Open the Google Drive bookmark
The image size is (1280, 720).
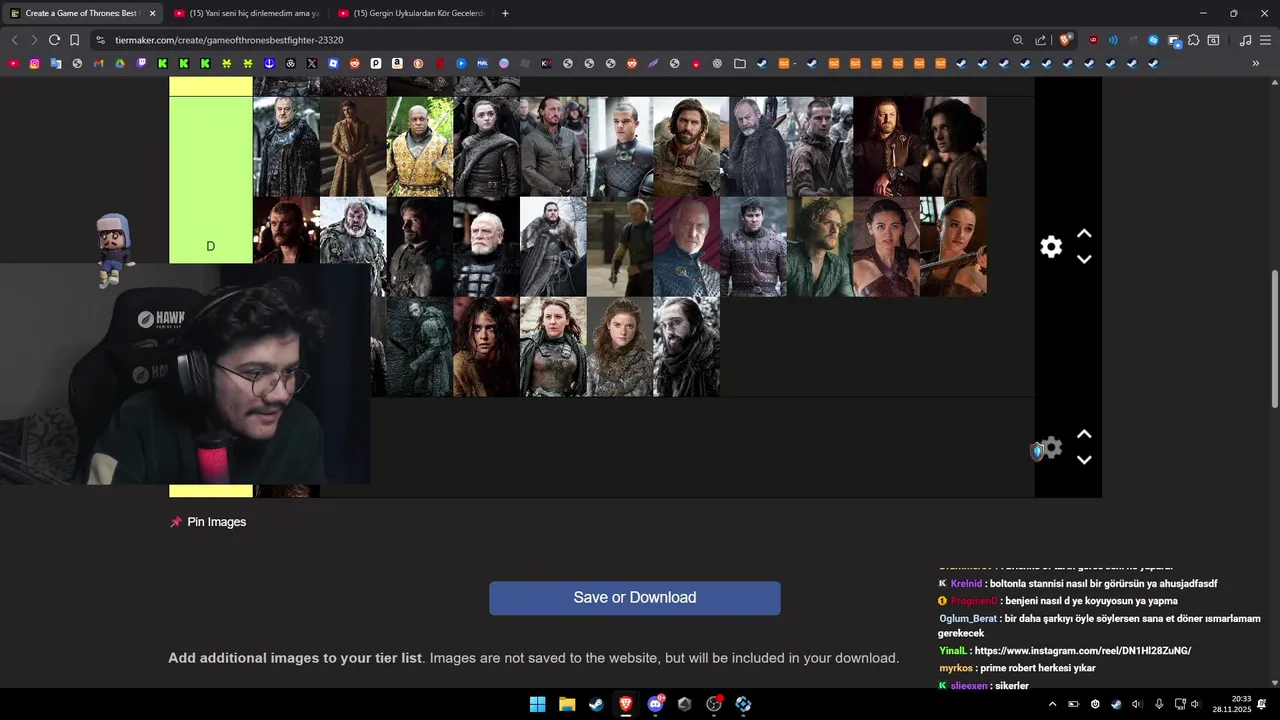coord(120,63)
